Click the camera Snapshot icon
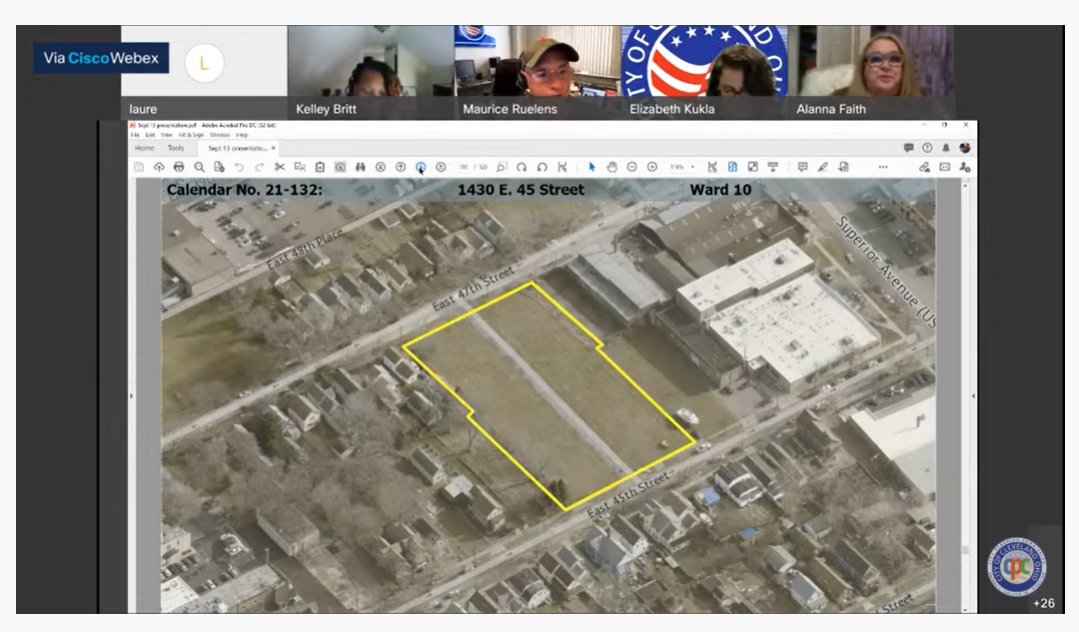Screen dimensions: 1079x632 (x=340, y=167)
